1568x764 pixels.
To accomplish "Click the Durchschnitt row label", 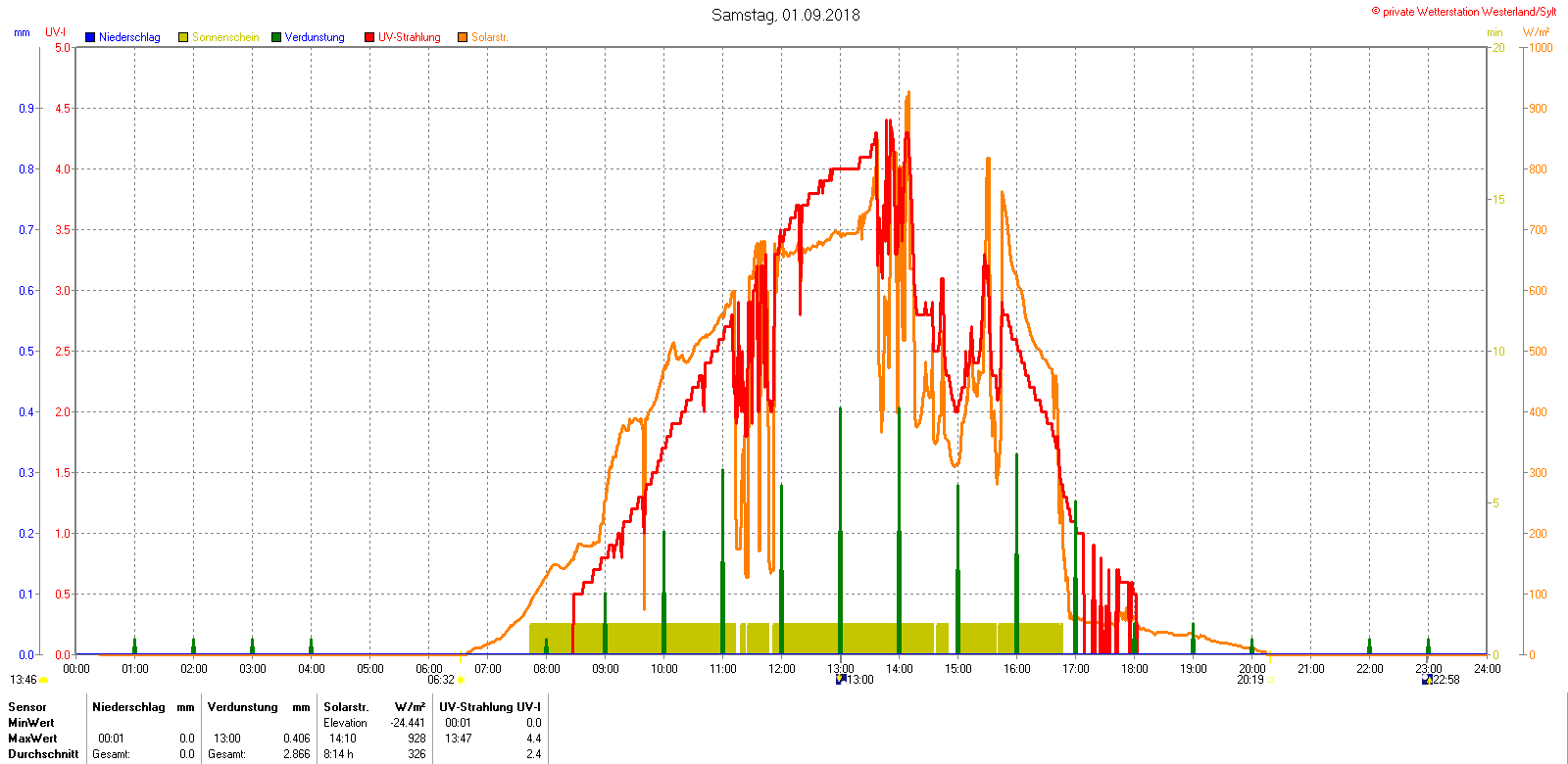I will click(x=43, y=754).
